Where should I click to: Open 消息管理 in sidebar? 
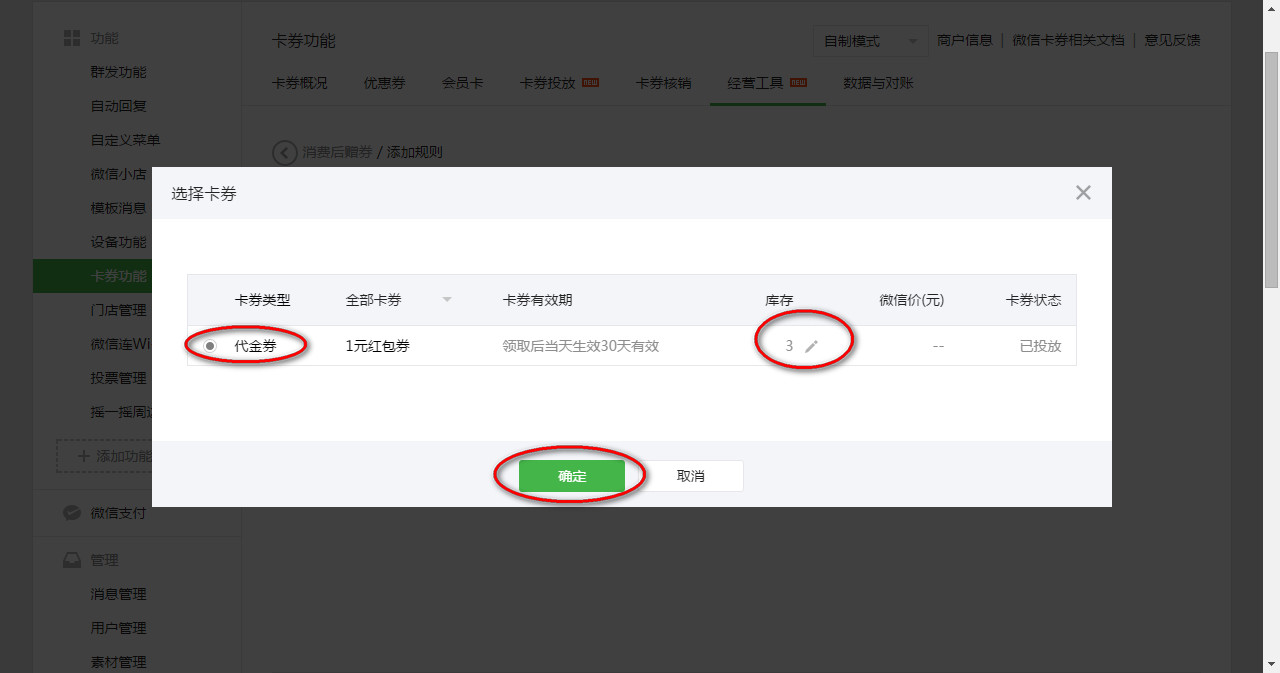click(118, 594)
